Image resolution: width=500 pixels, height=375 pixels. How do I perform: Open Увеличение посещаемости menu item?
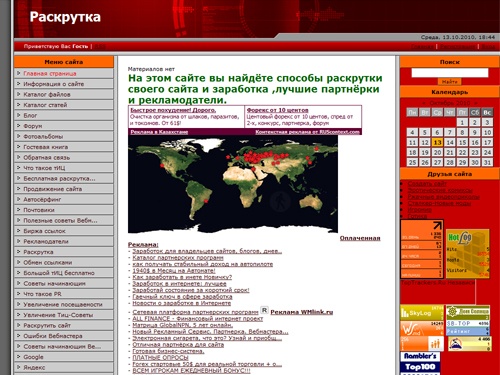64,304
